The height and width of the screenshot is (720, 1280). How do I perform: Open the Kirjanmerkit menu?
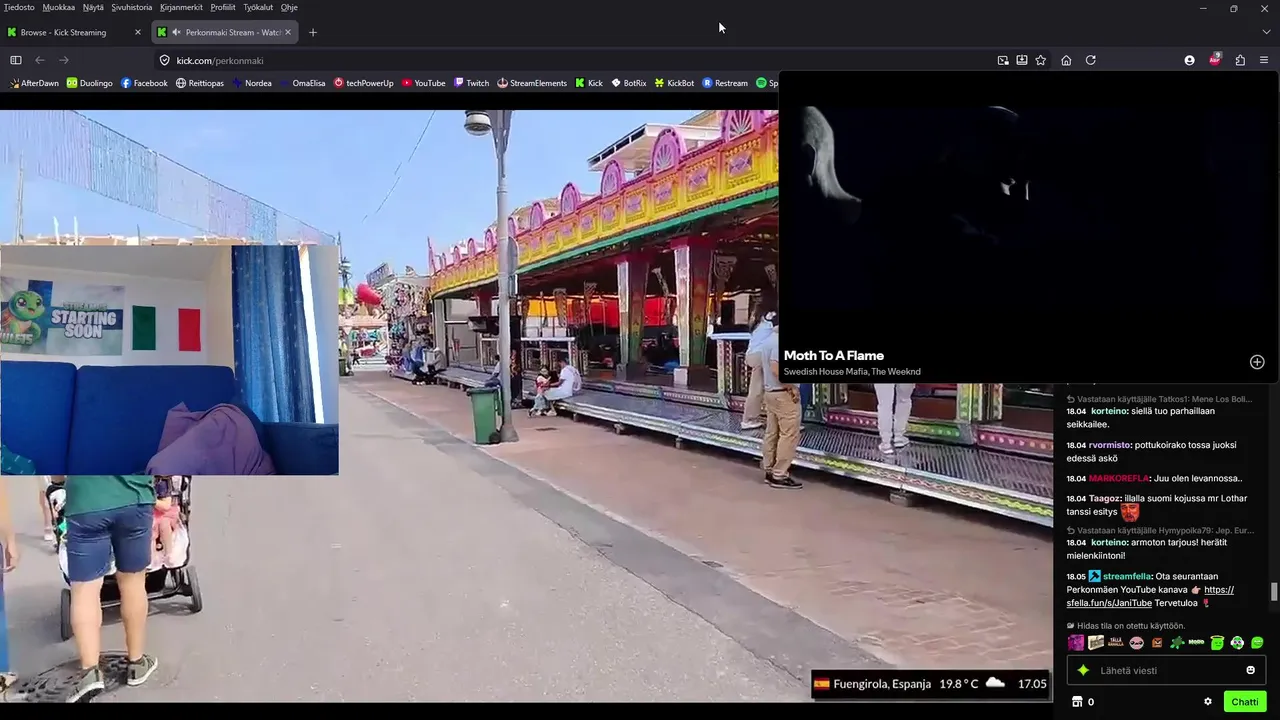tap(181, 7)
